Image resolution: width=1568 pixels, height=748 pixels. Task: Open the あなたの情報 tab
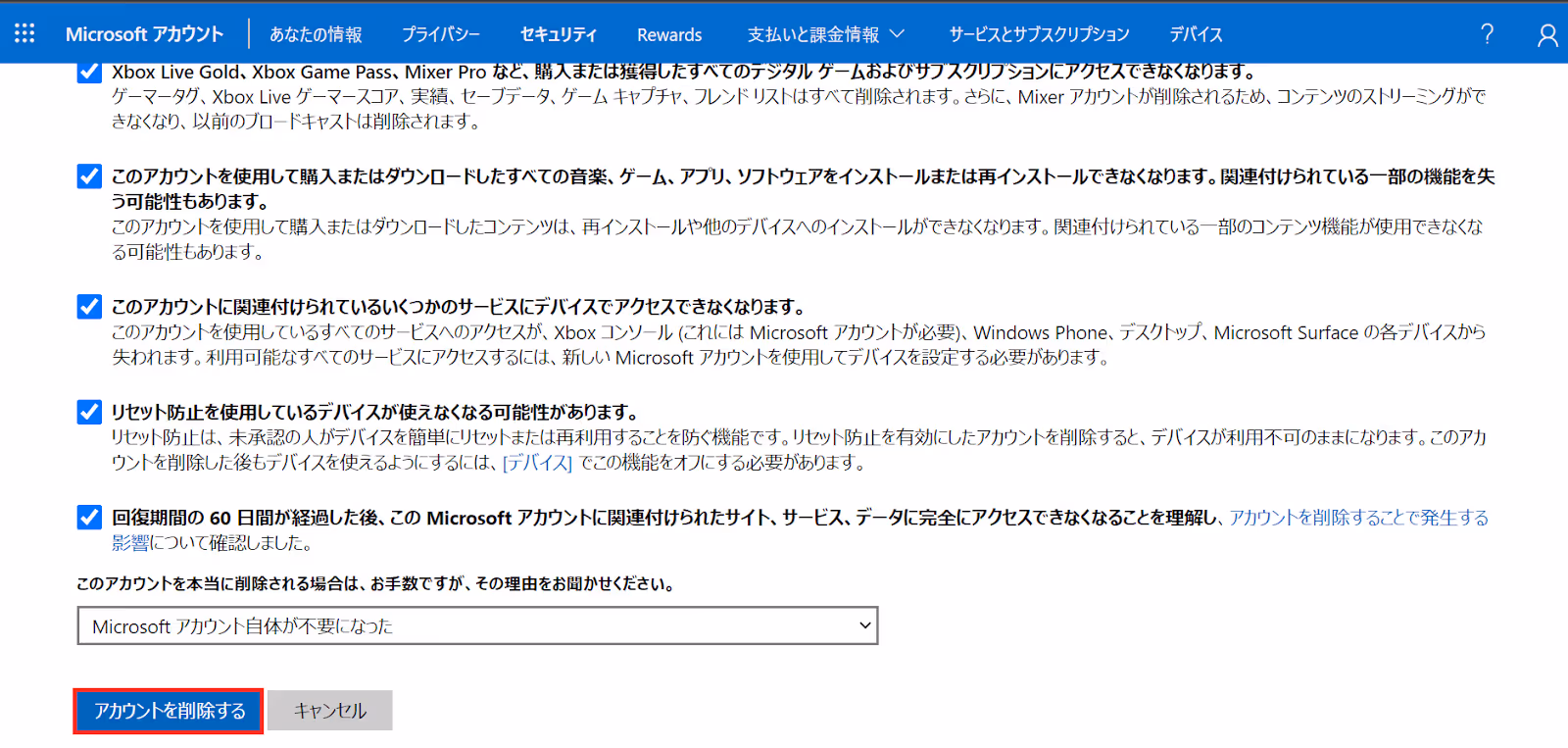click(x=316, y=34)
